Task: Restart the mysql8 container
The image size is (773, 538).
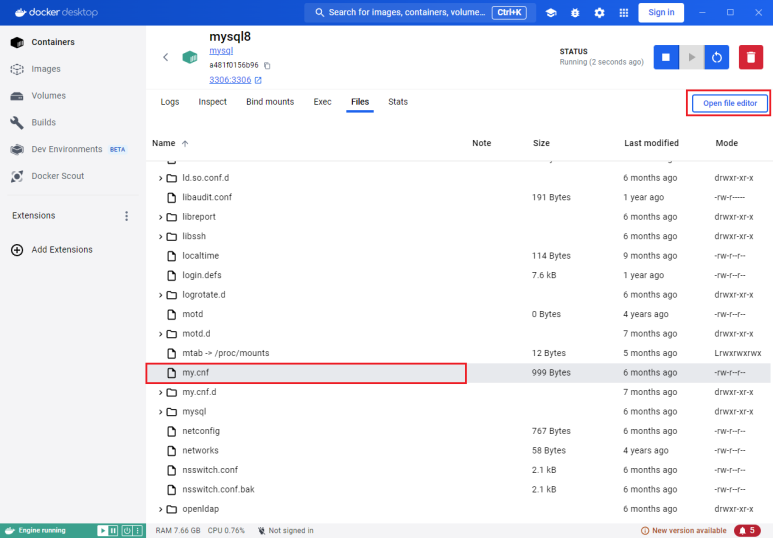Action: pyautogui.click(x=717, y=57)
